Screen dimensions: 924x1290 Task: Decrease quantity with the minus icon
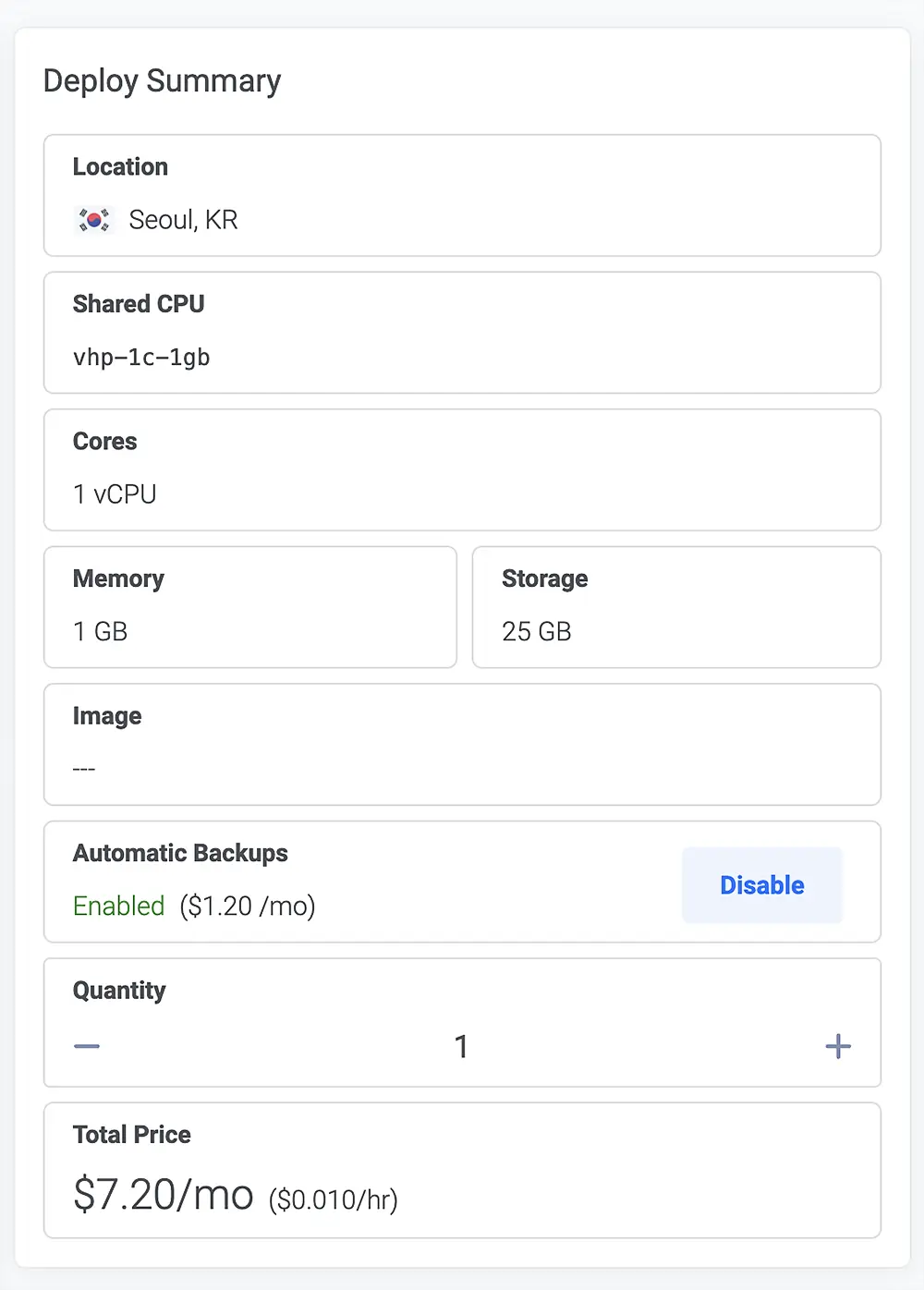click(x=87, y=1046)
